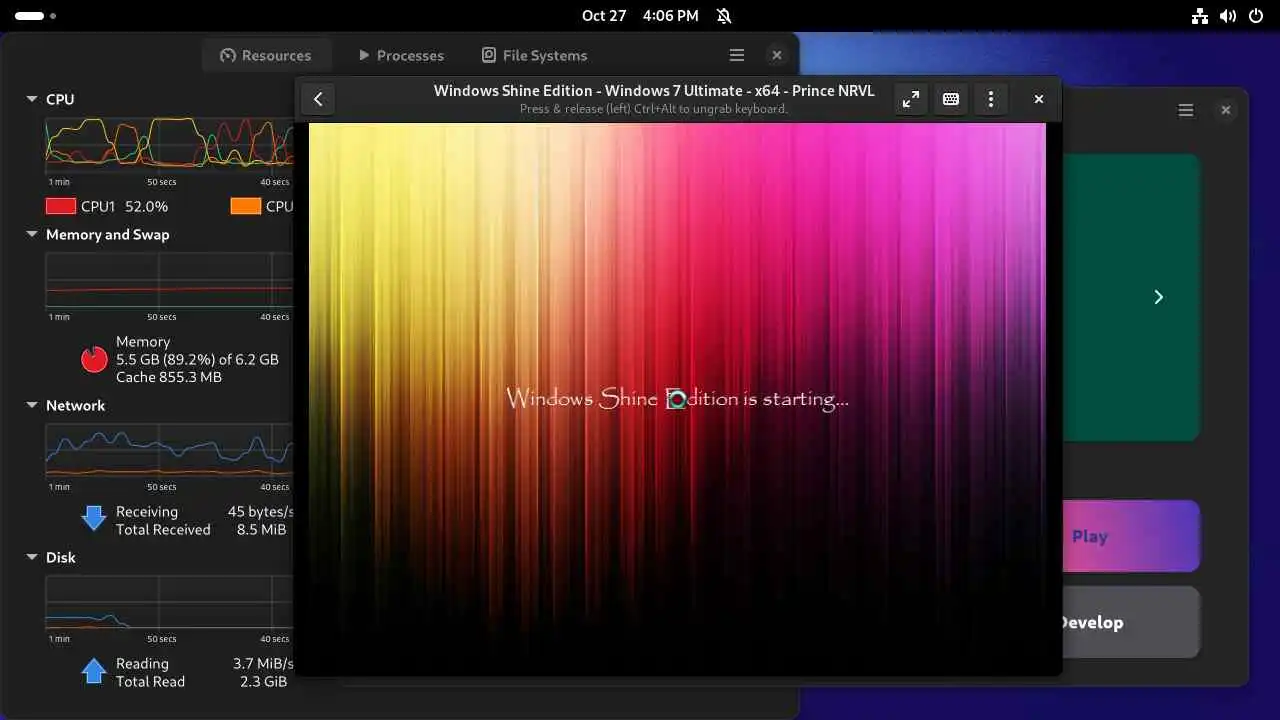Click the CPU1 52.0% label

[124, 206]
